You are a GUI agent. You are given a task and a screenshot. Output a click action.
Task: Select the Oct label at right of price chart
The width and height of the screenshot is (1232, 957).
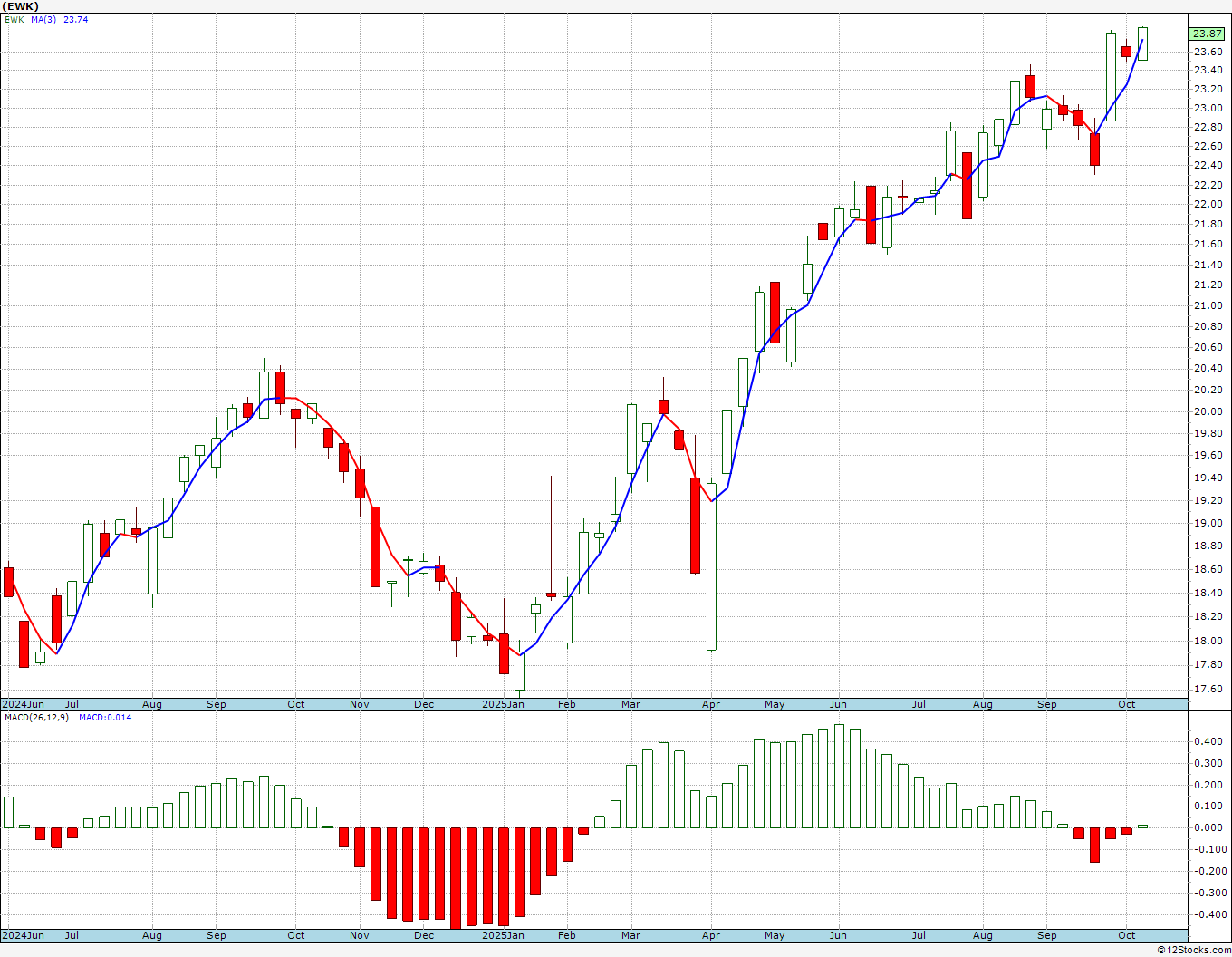(1126, 704)
